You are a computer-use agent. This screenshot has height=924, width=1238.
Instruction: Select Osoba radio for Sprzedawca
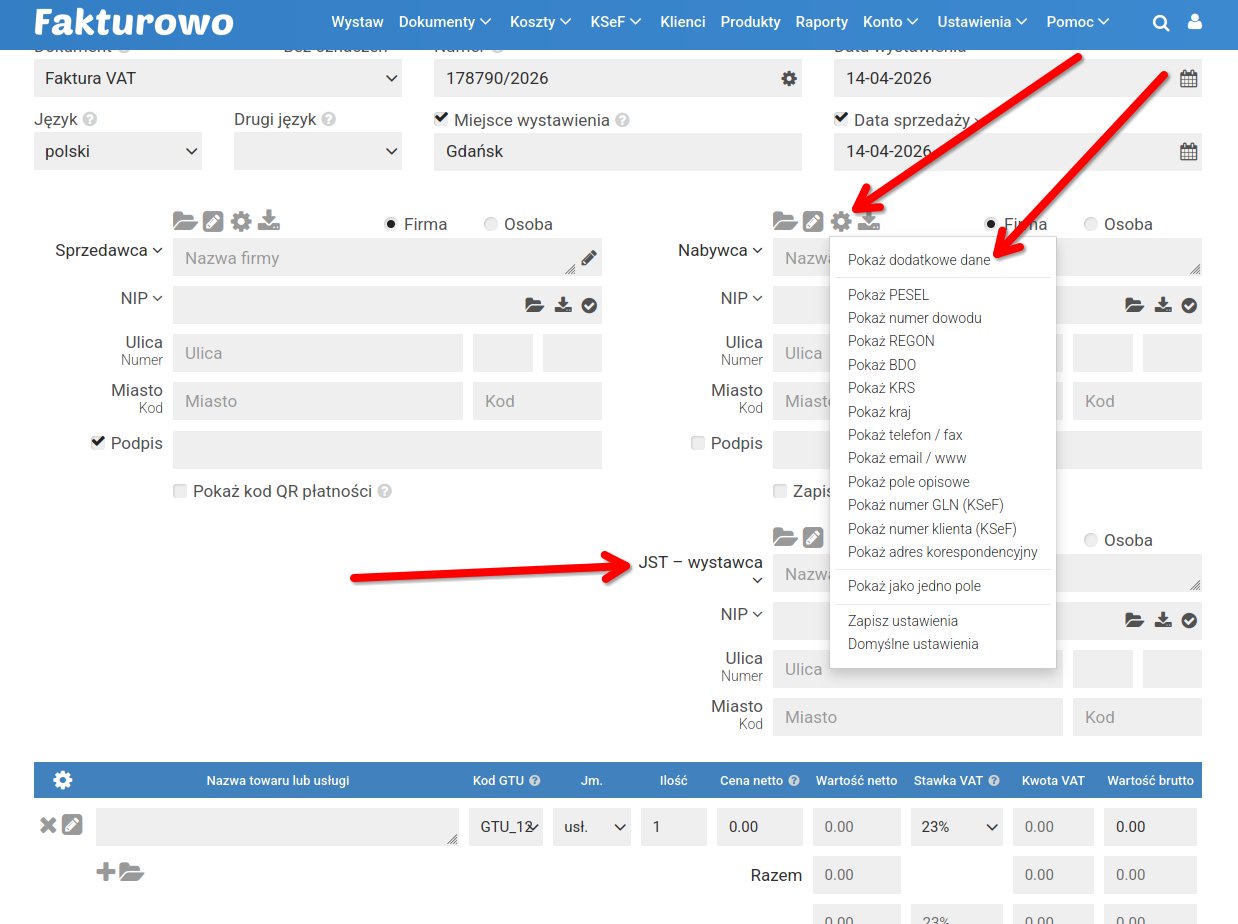(490, 224)
